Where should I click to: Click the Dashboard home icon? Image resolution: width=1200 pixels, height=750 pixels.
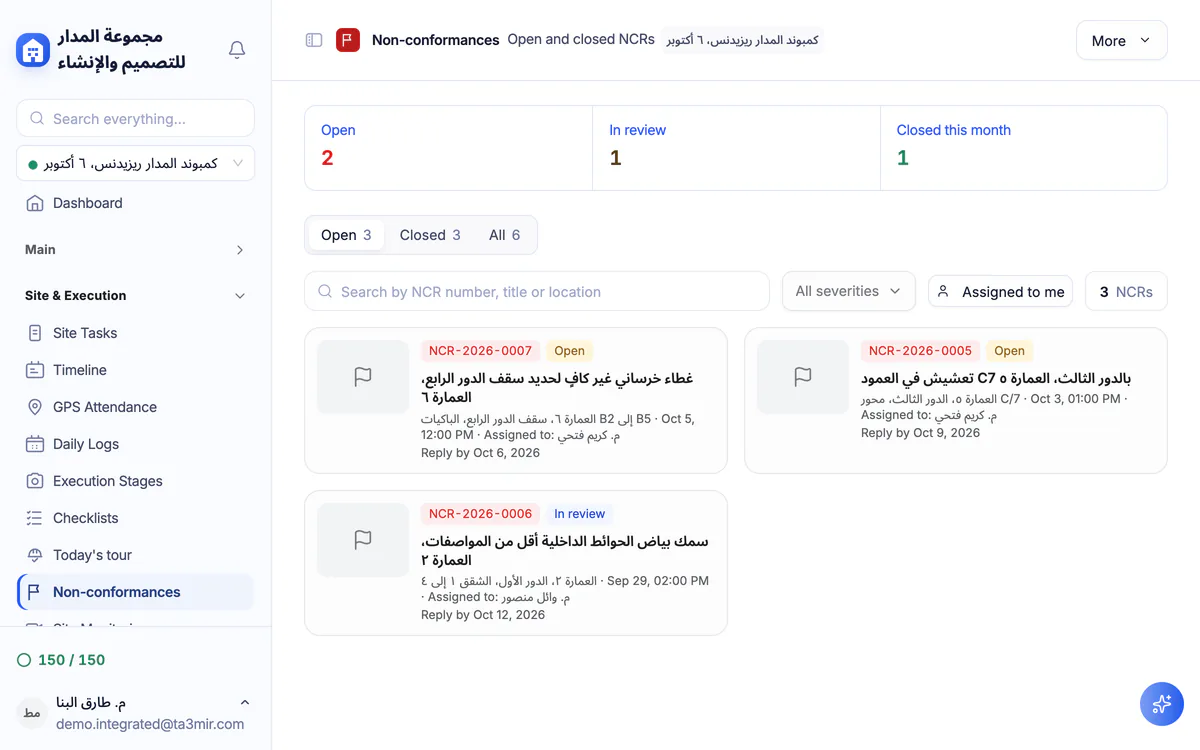(35, 203)
